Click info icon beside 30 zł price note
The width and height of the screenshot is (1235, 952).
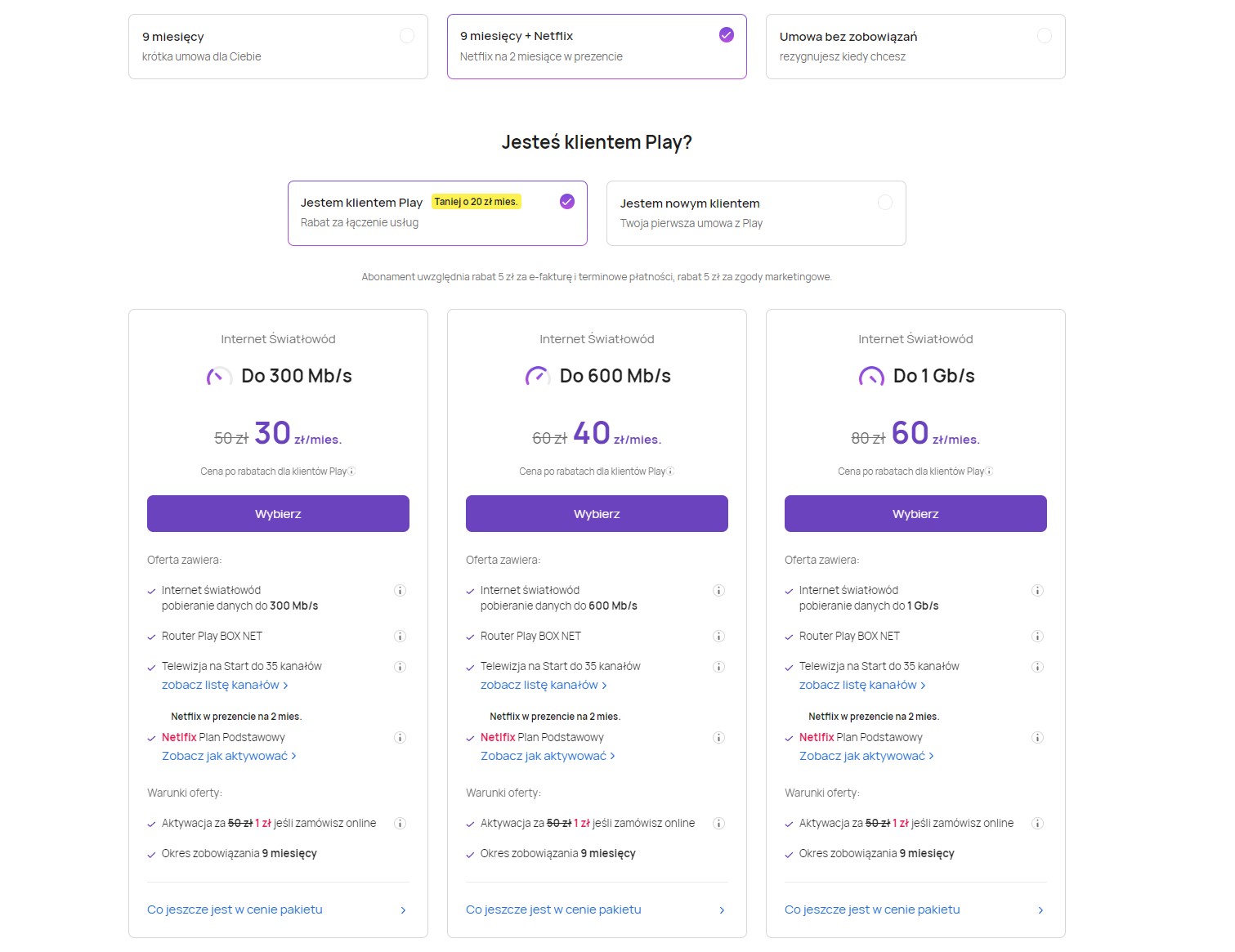351,472
